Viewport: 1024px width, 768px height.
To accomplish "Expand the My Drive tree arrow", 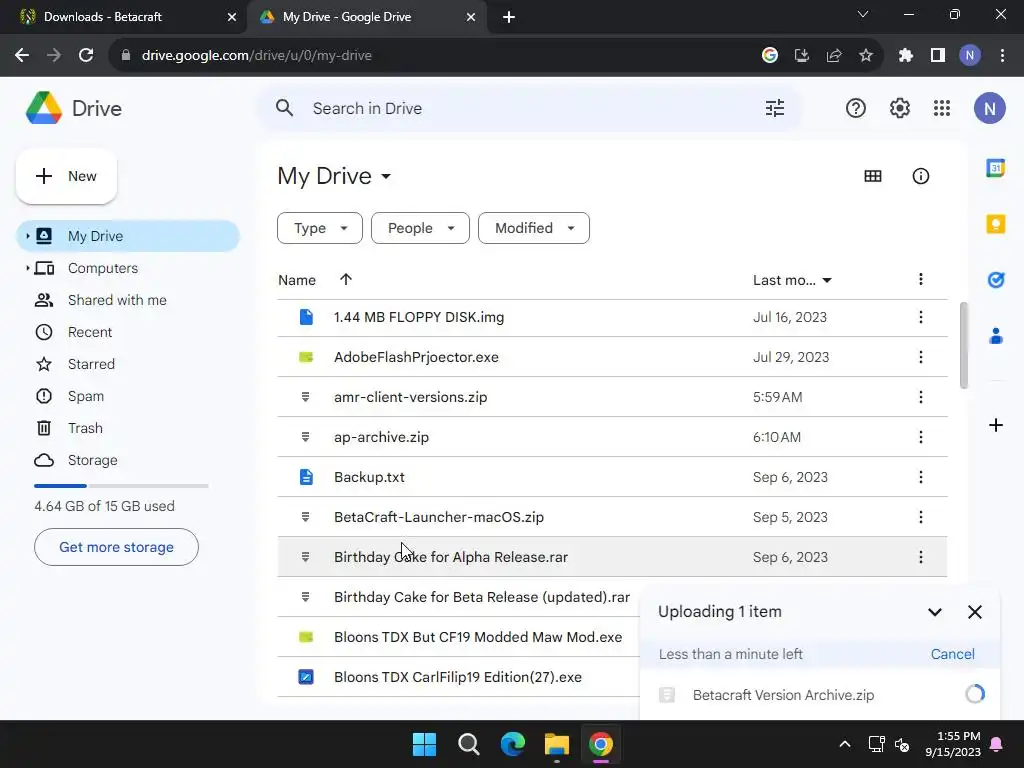I will pos(27,236).
